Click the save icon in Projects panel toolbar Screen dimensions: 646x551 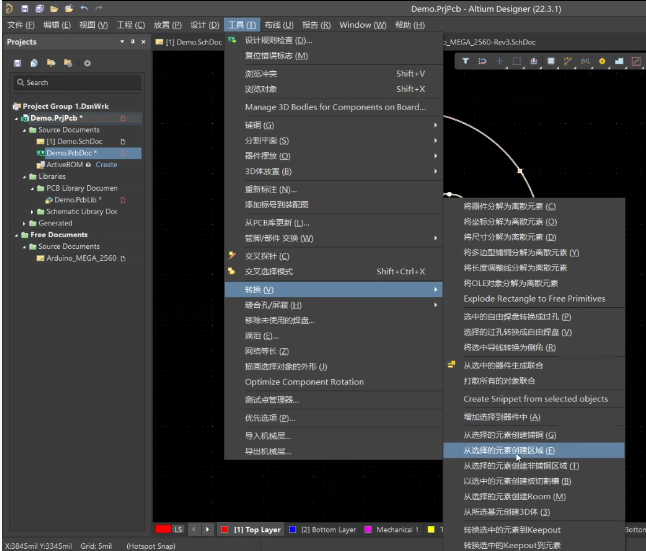tap(17, 63)
